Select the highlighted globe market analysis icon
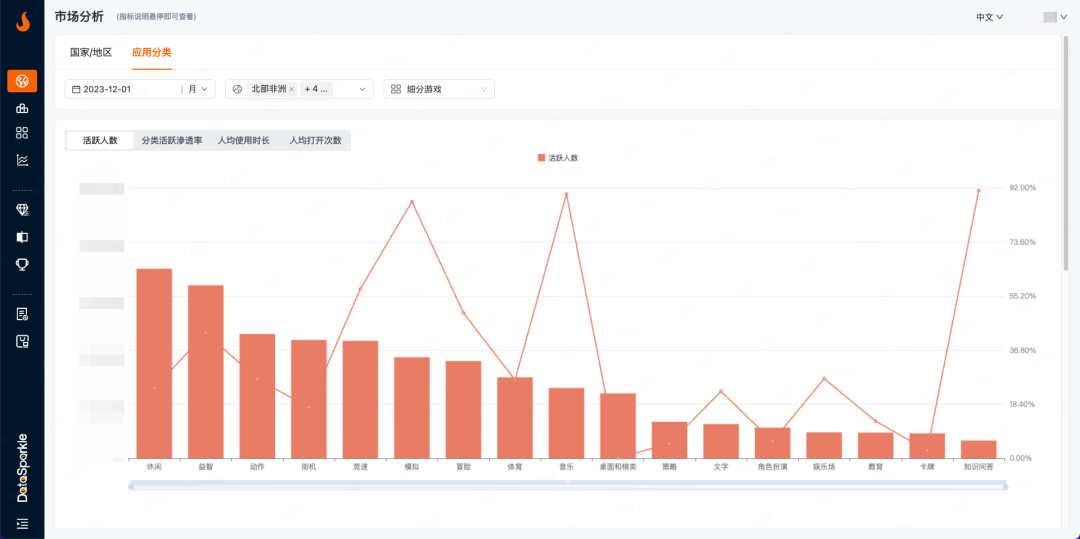 coord(22,81)
